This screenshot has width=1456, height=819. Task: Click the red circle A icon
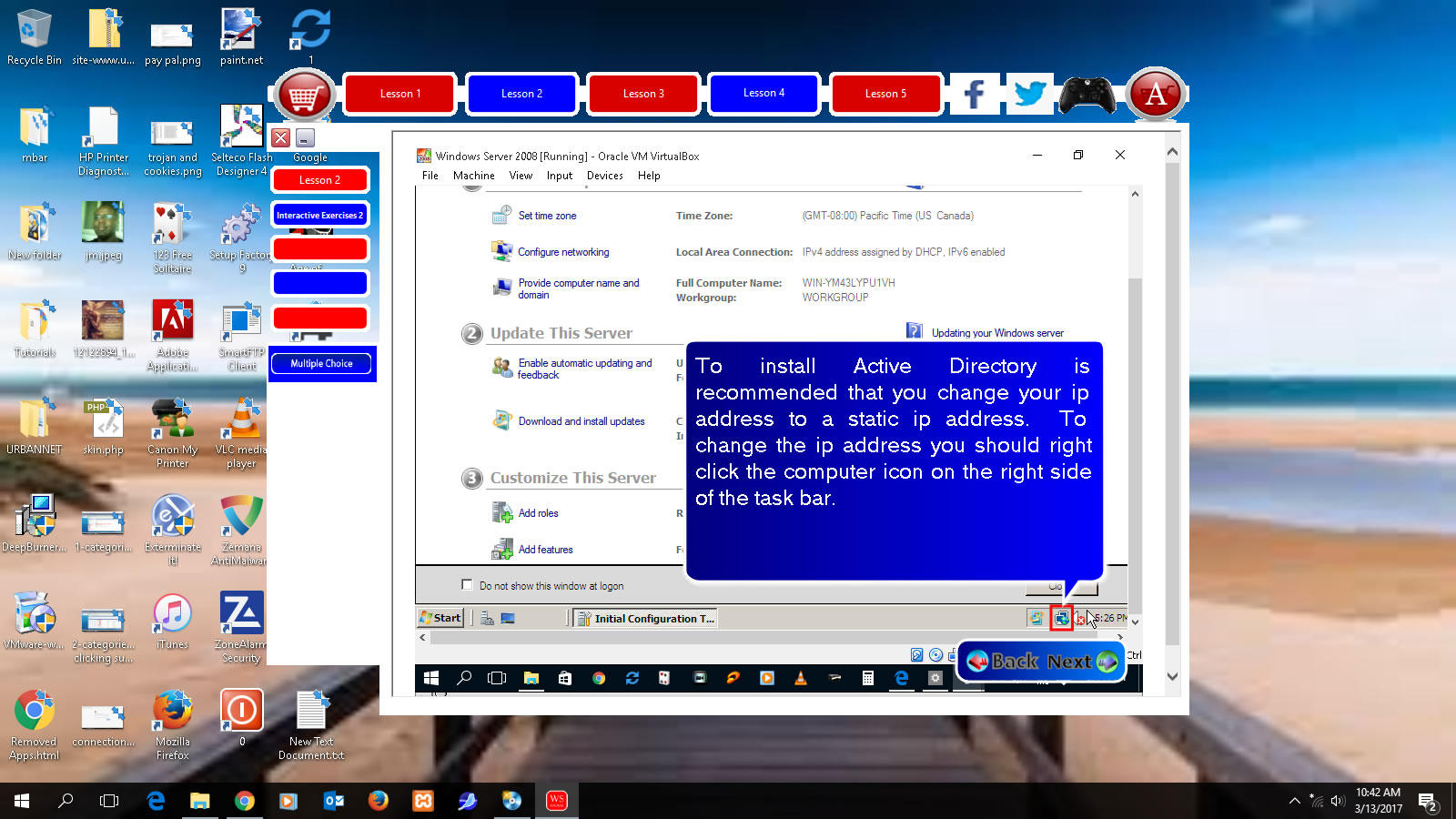[1156, 95]
